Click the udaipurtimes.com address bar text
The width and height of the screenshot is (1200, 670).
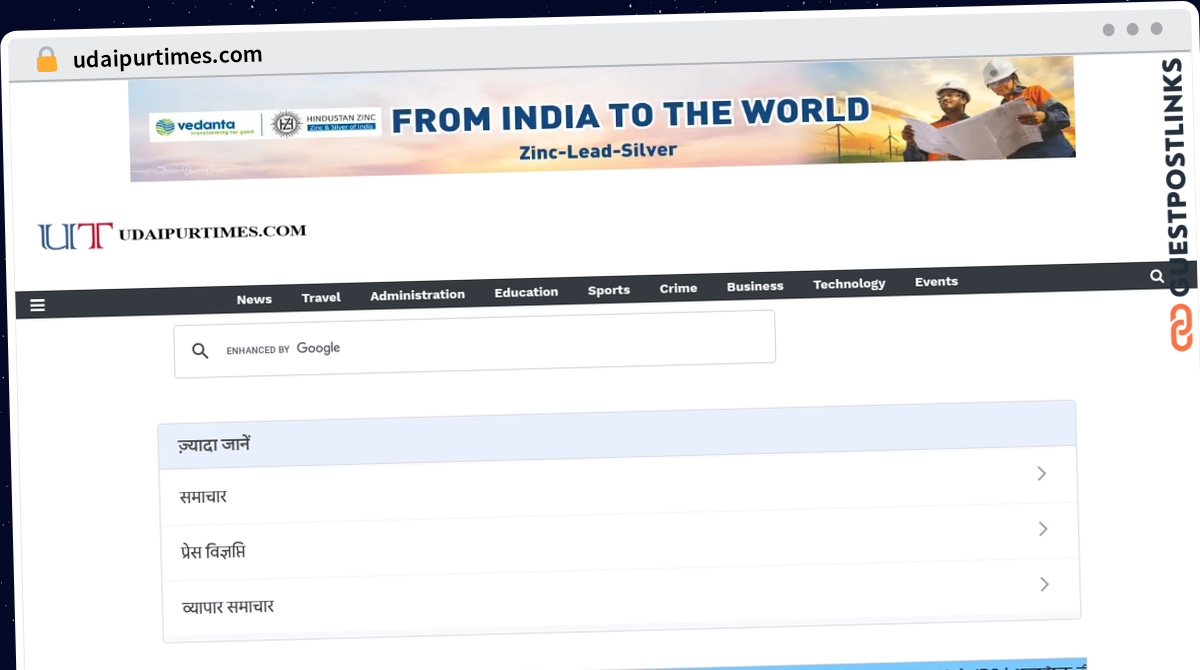tap(168, 56)
